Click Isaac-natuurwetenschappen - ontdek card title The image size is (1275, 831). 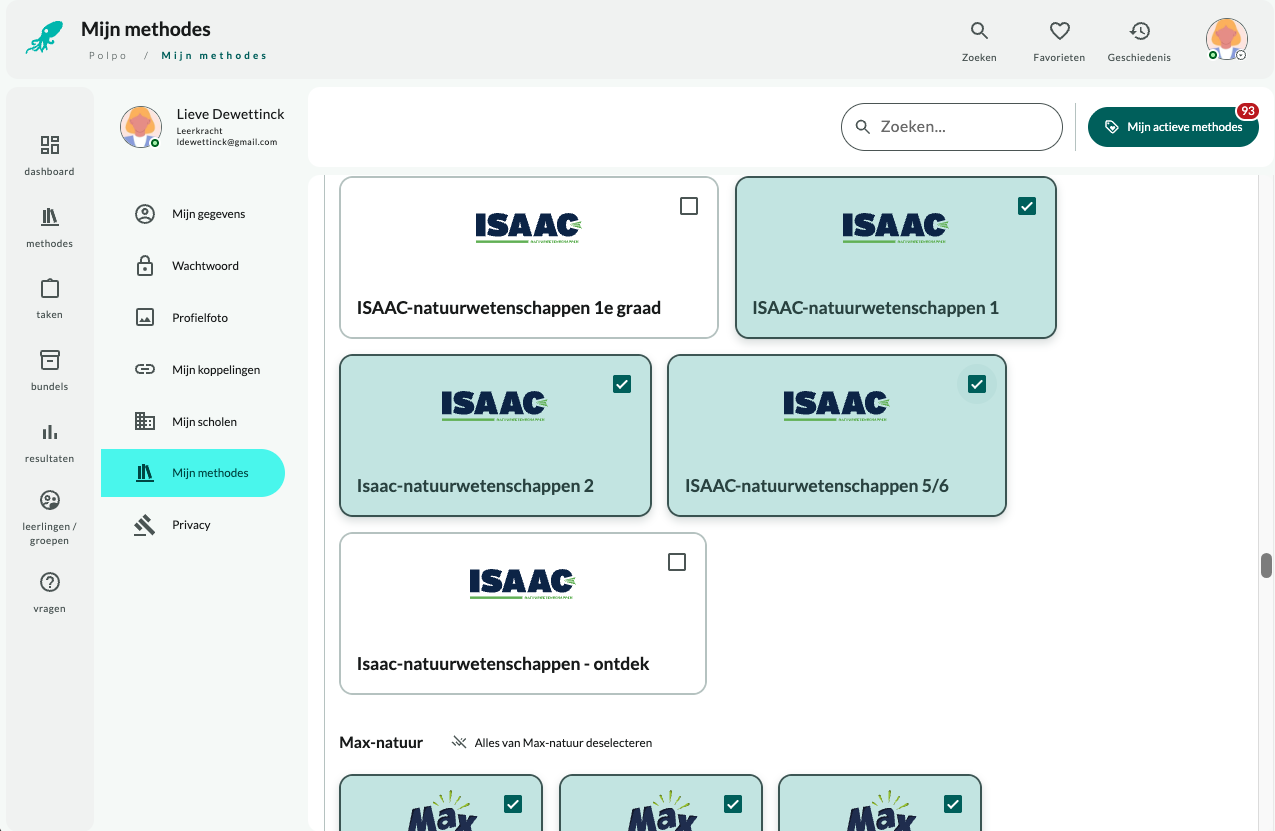[x=503, y=664]
